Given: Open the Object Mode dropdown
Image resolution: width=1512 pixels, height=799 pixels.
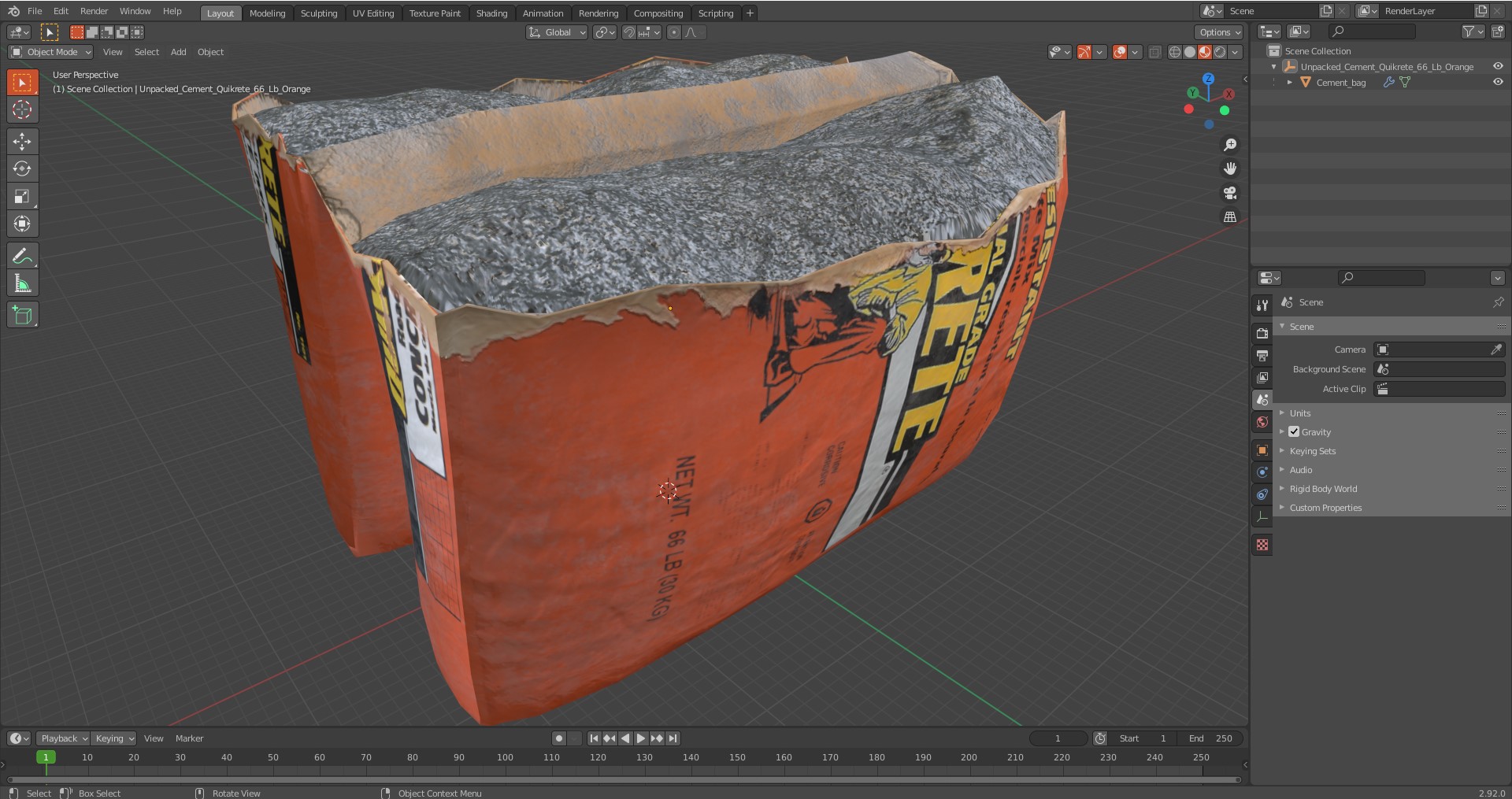Looking at the screenshot, I should 50,52.
